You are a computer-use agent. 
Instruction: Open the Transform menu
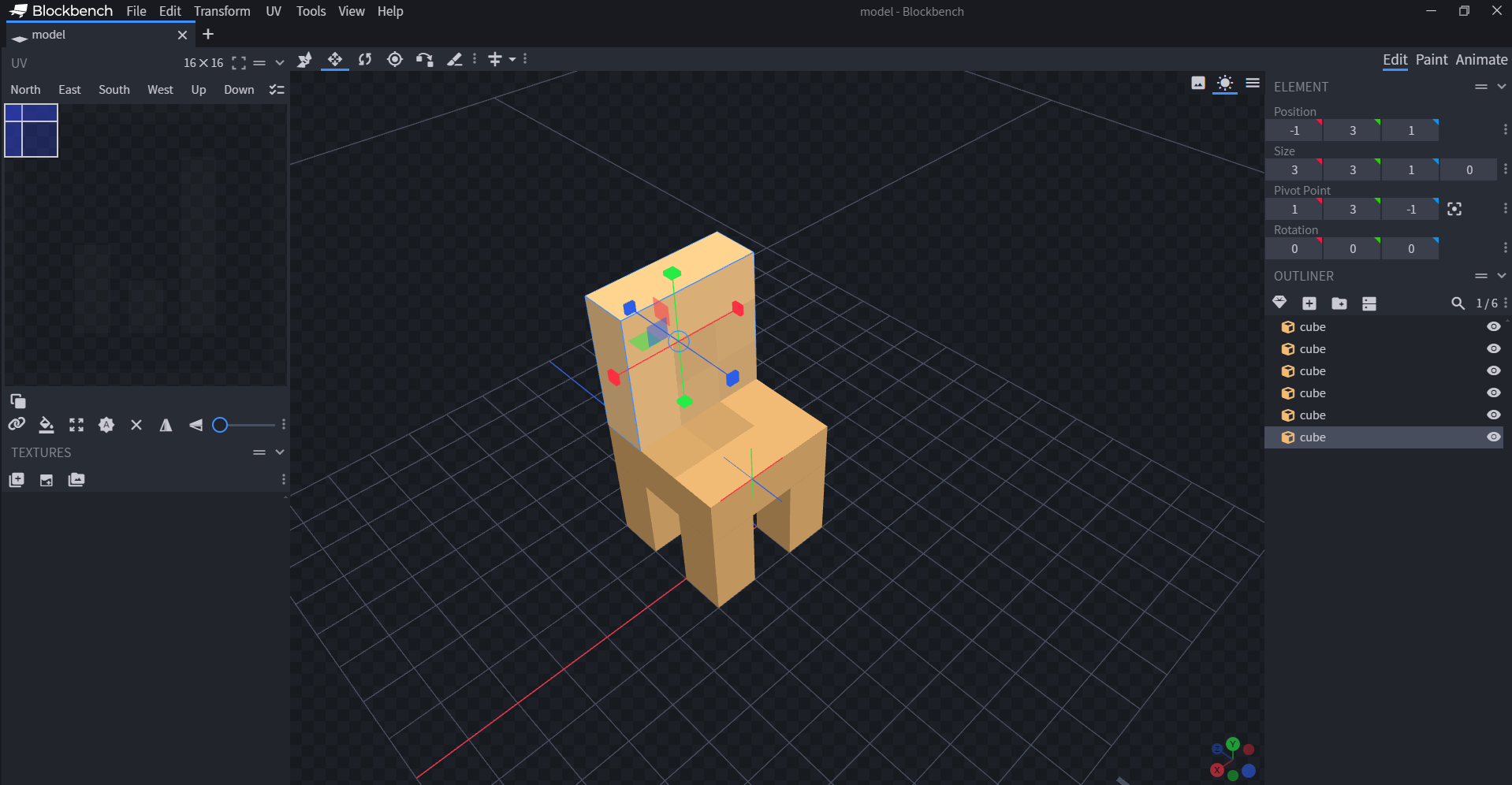[222, 11]
